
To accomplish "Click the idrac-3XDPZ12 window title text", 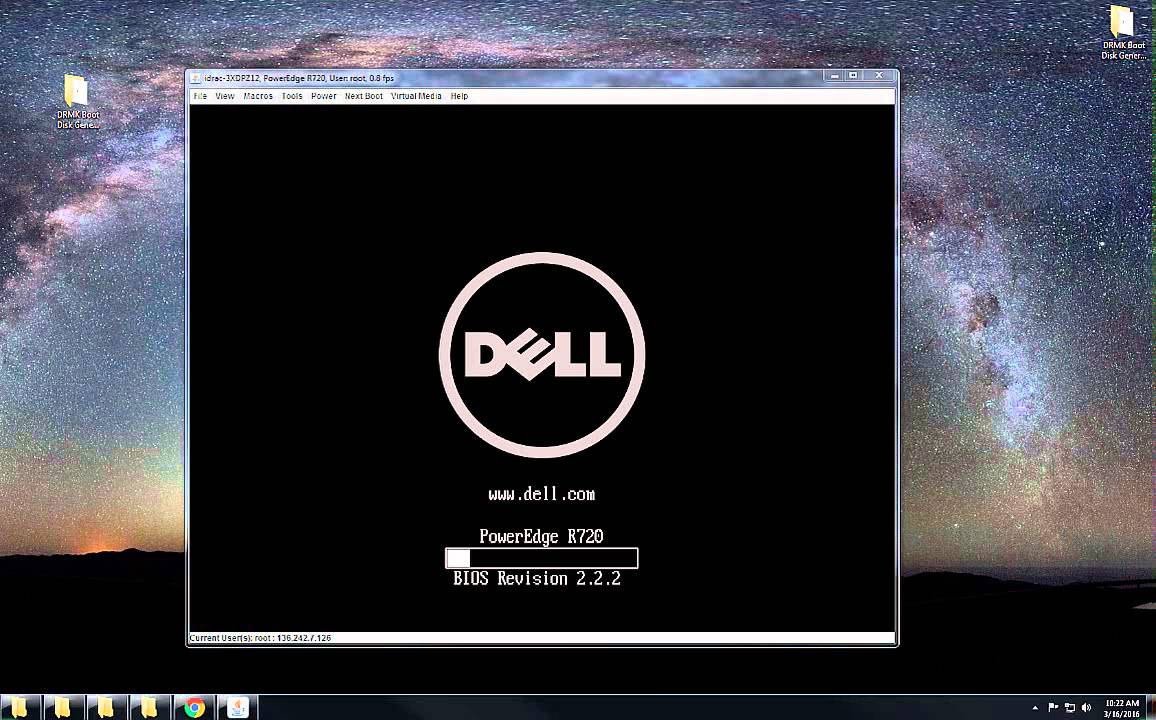I will point(299,78).
